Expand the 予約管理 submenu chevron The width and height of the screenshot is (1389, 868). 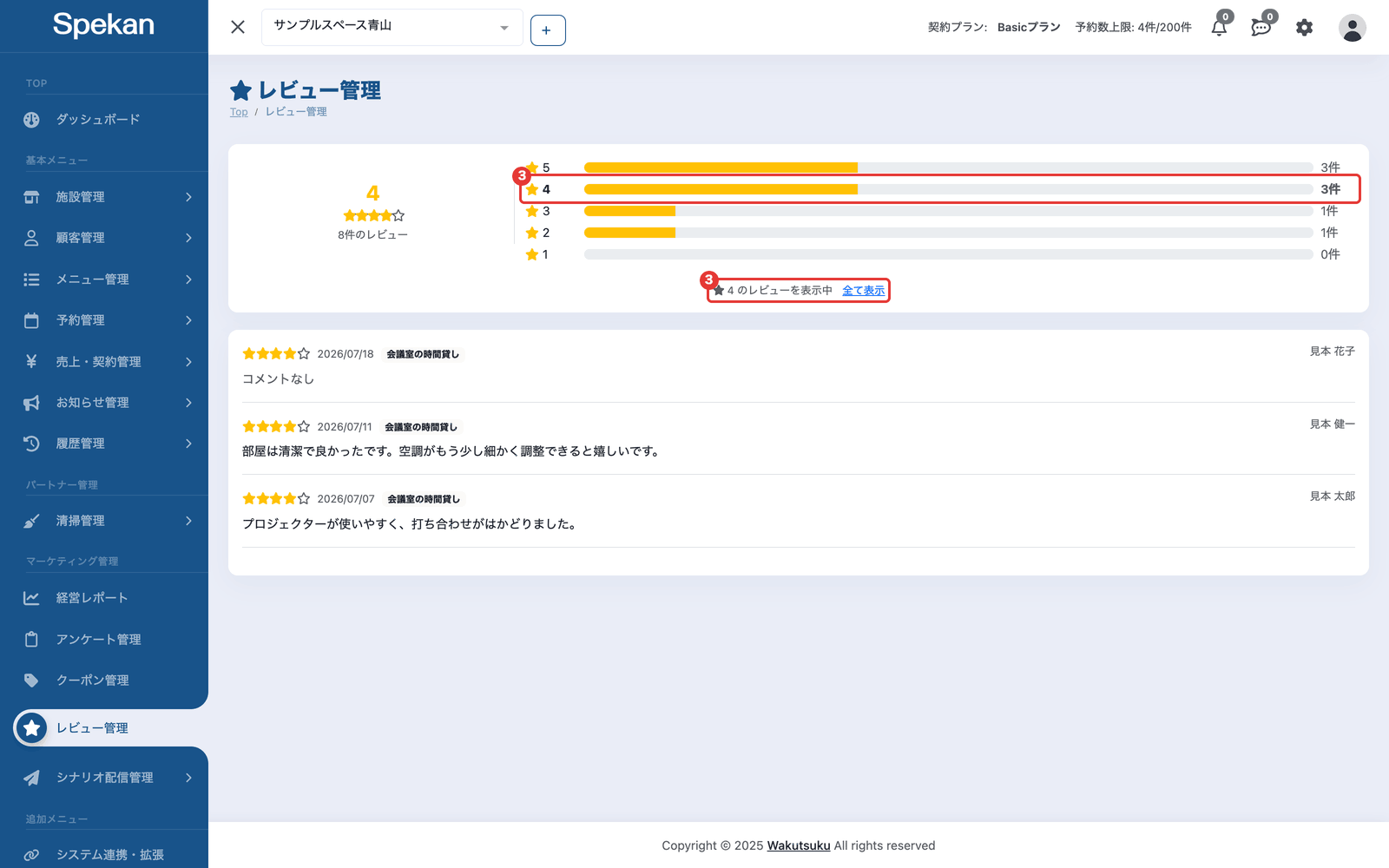pyautogui.click(x=188, y=320)
